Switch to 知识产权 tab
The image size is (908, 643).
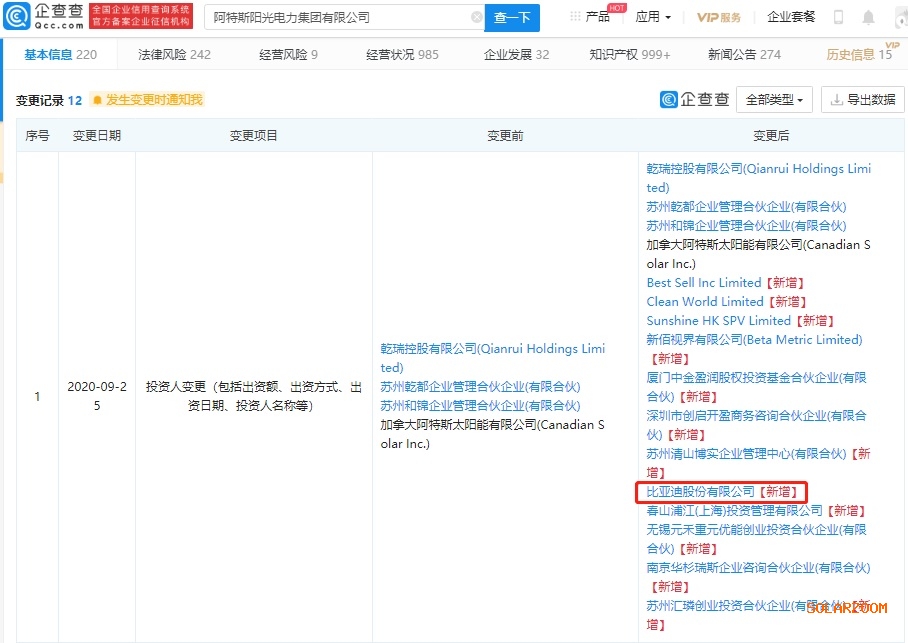click(629, 54)
